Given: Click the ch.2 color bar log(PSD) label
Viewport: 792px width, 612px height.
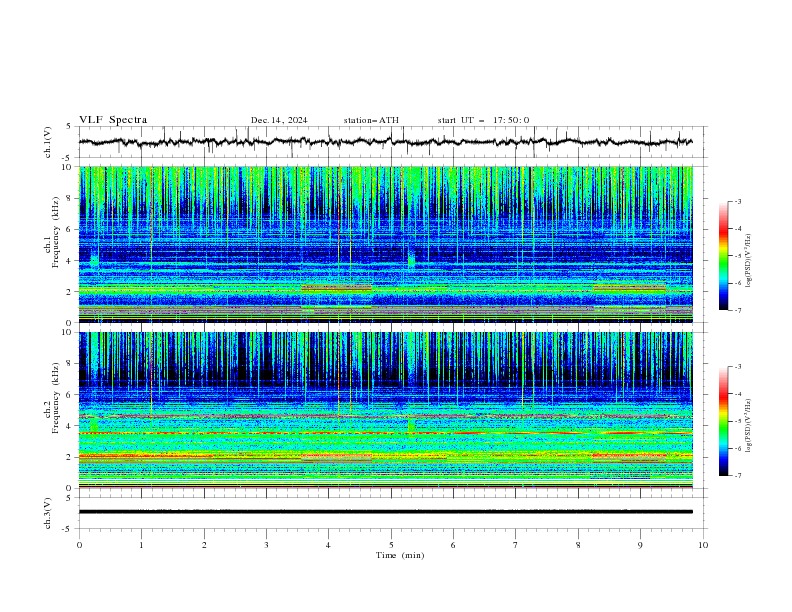Looking at the screenshot, I should click(749, 425).
